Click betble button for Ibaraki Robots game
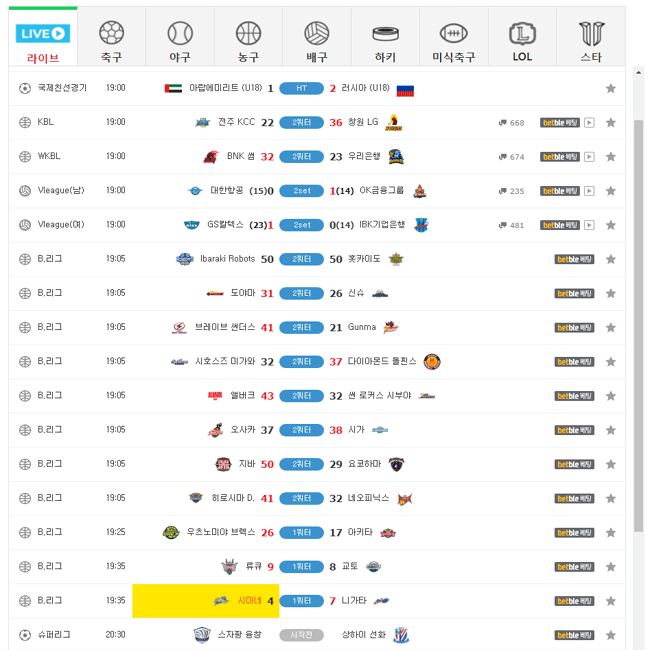This screenshot has width=650, height=650. click(574, 260)
